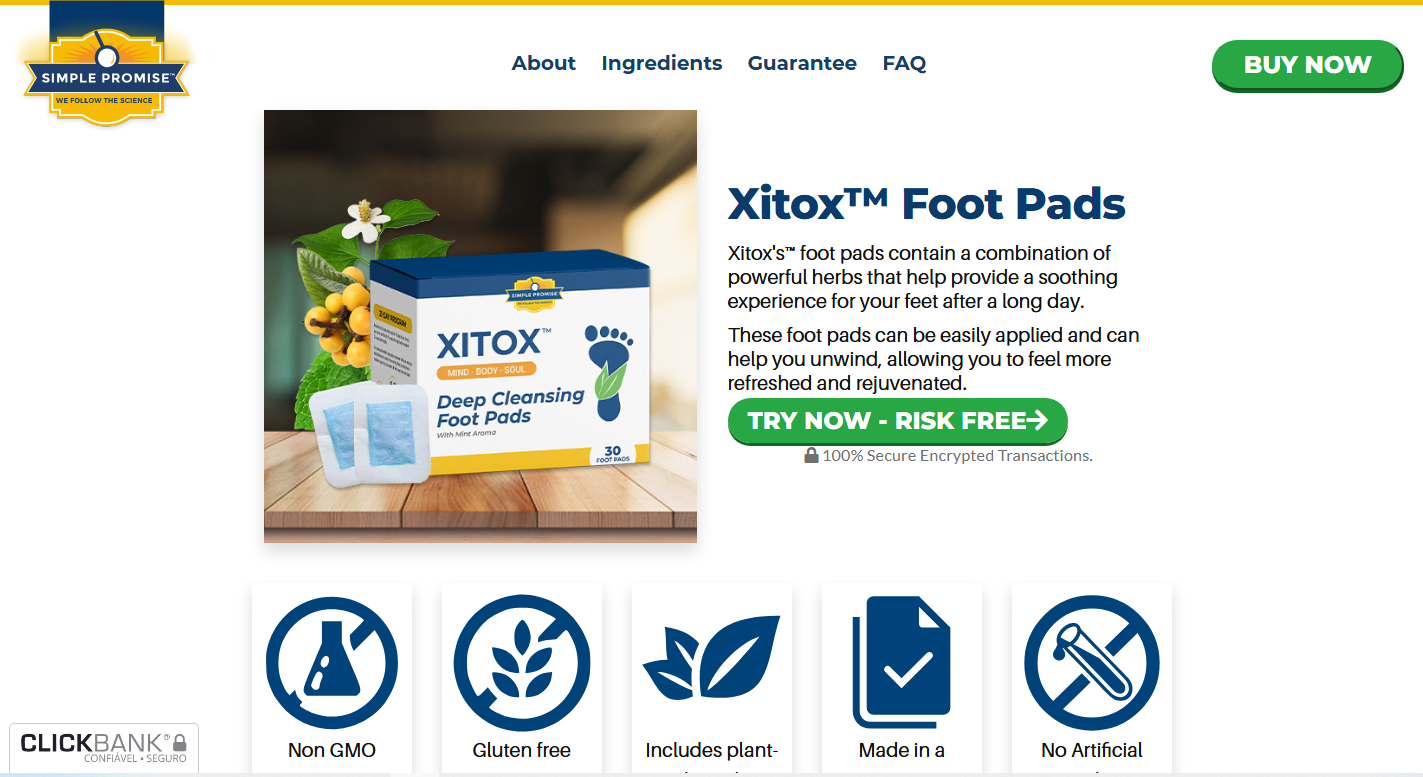
Task: Click the 100% Secure Encrypted Transactions text
Action: [957, 455]
